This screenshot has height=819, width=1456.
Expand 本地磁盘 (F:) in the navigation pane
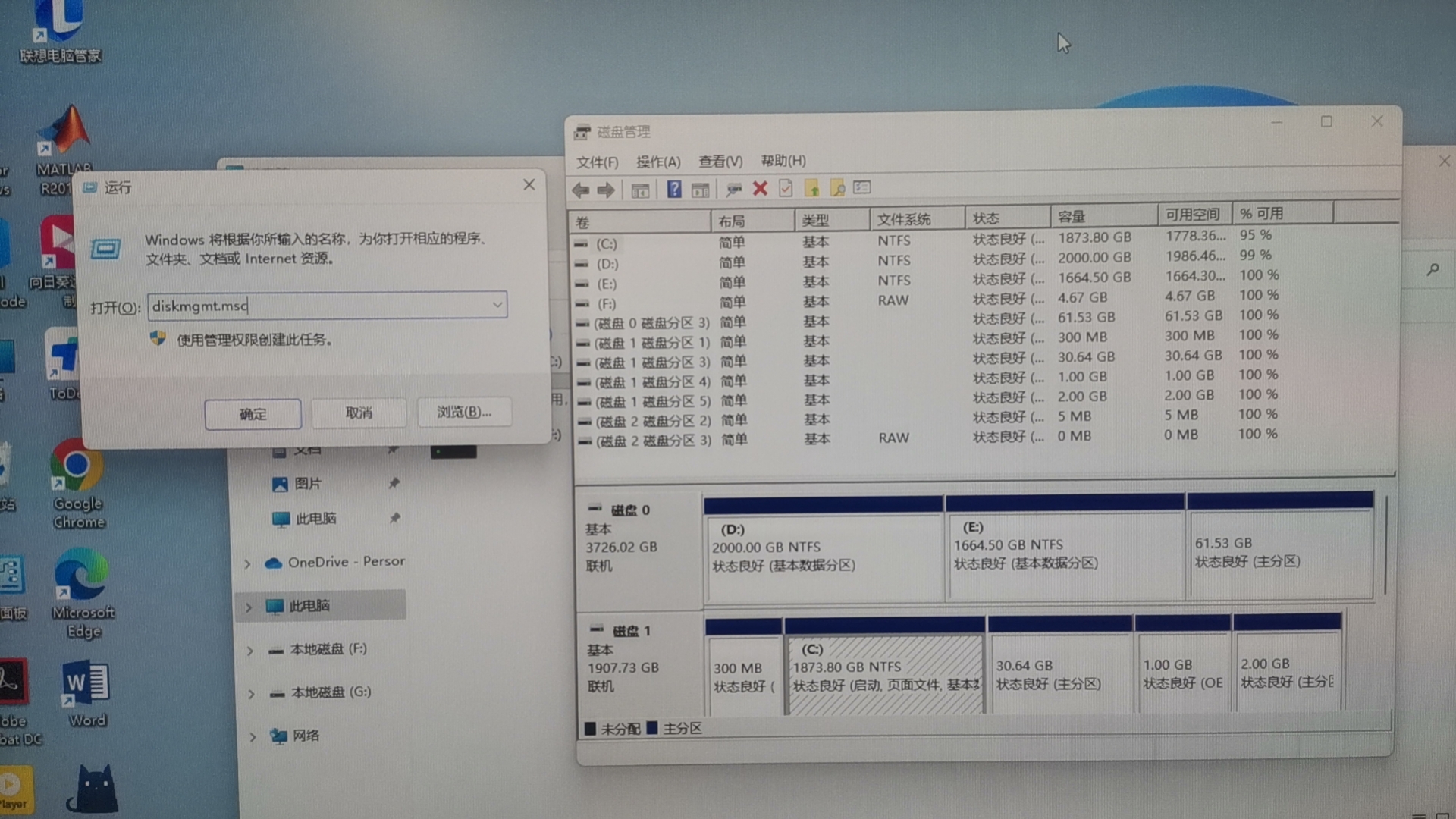(x=250, y=651)
